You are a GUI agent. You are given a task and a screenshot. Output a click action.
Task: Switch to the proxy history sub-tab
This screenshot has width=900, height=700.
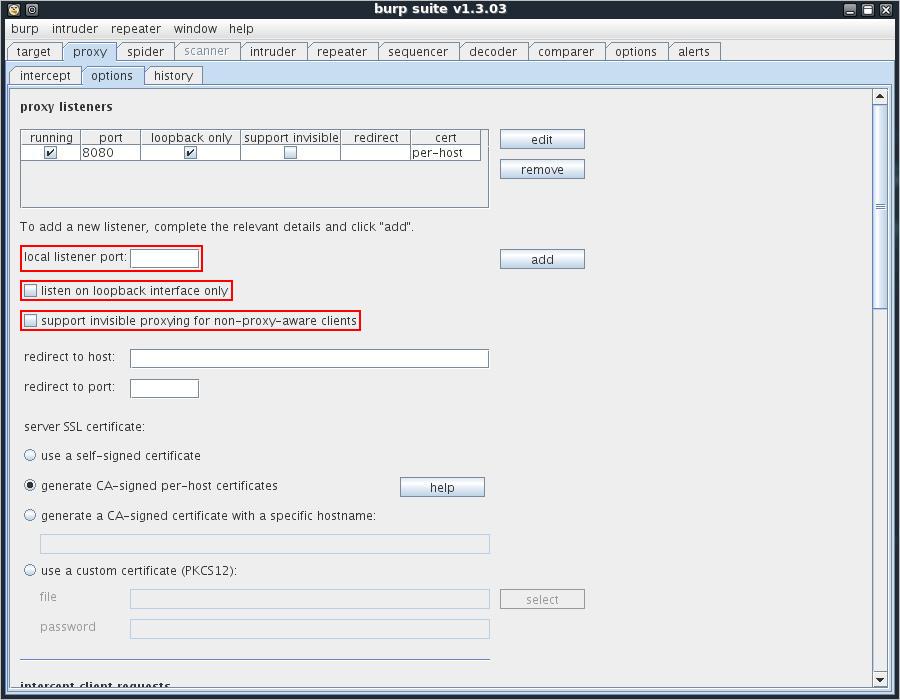tap(173, 76)
